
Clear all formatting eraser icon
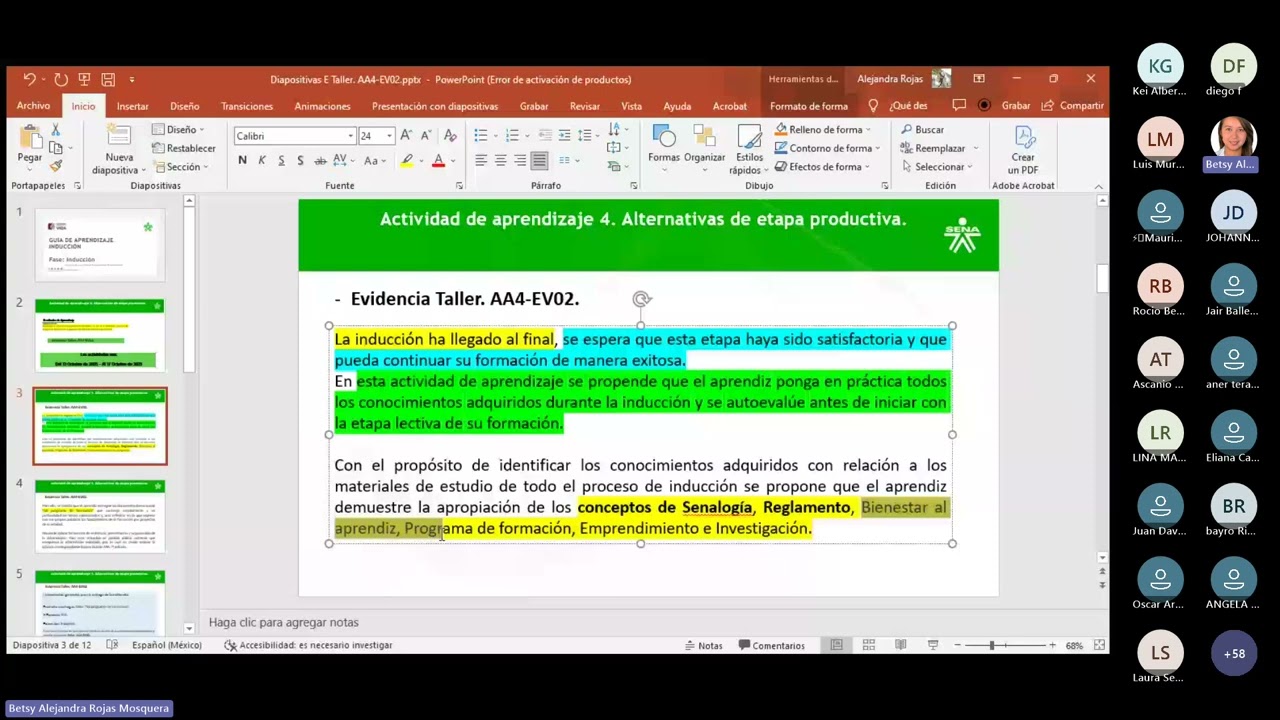click(450, 135)
